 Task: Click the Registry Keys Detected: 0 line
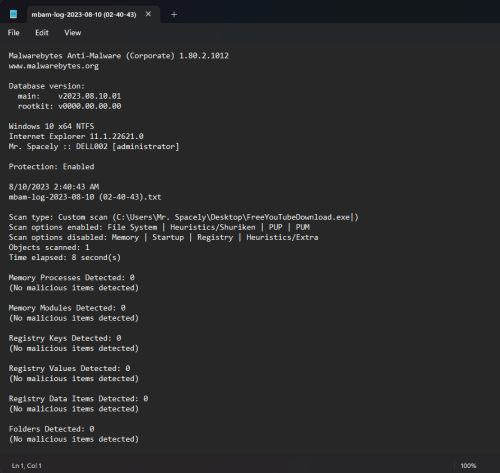click(x=65, y=338)
